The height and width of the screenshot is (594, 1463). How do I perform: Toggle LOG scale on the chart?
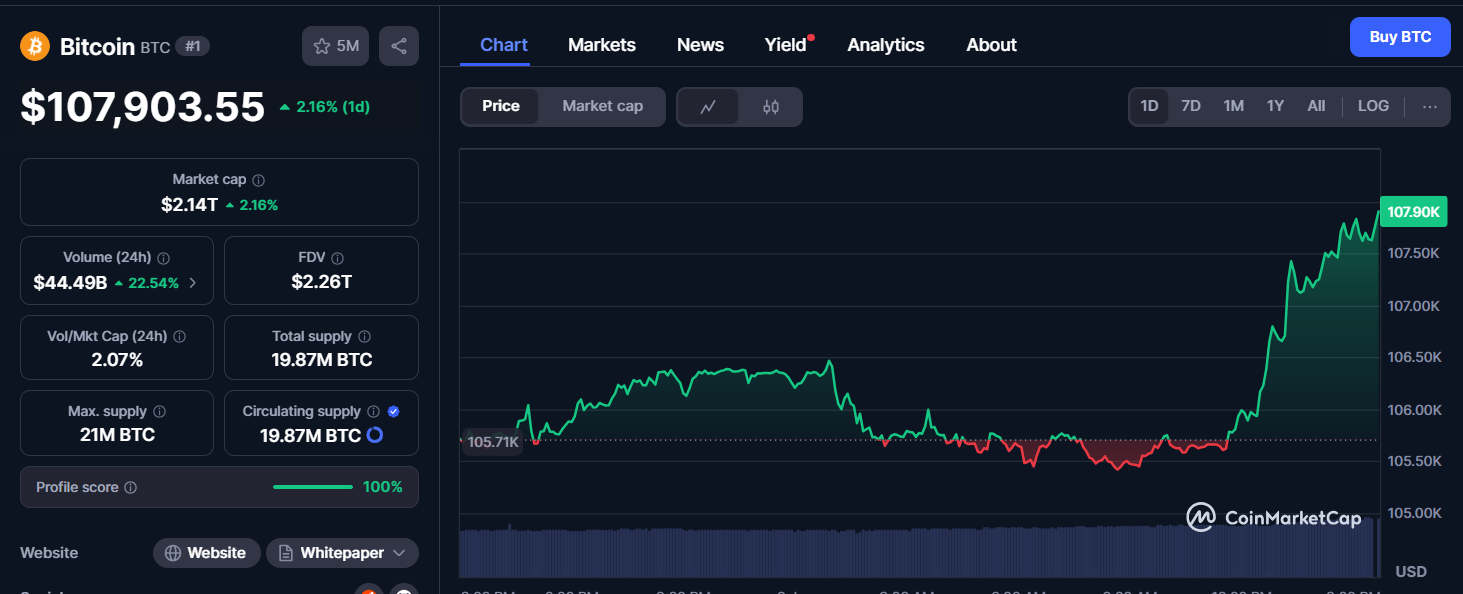(x=1373, y=106)
